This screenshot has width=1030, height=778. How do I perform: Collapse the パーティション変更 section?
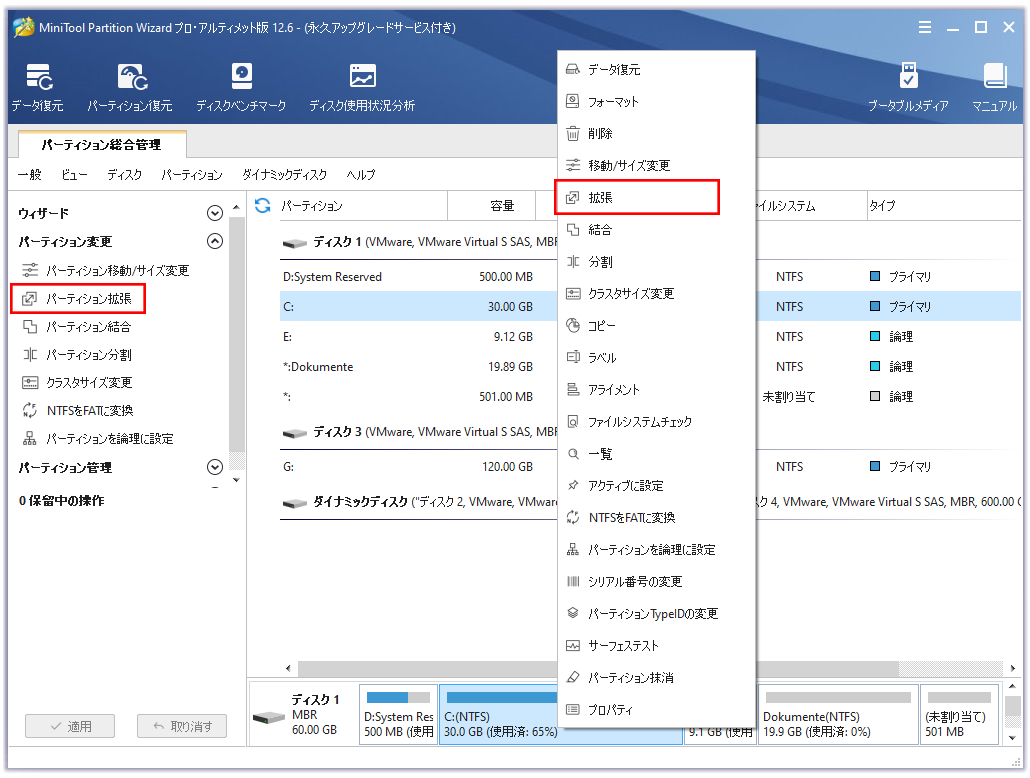click(x=214, y=241)
